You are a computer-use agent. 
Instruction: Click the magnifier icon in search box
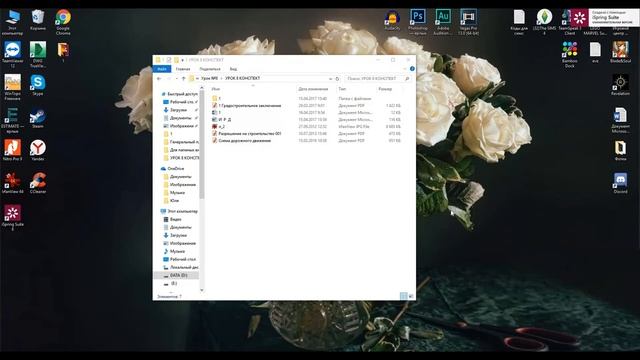pyautogui.click(x=407, y=78)
